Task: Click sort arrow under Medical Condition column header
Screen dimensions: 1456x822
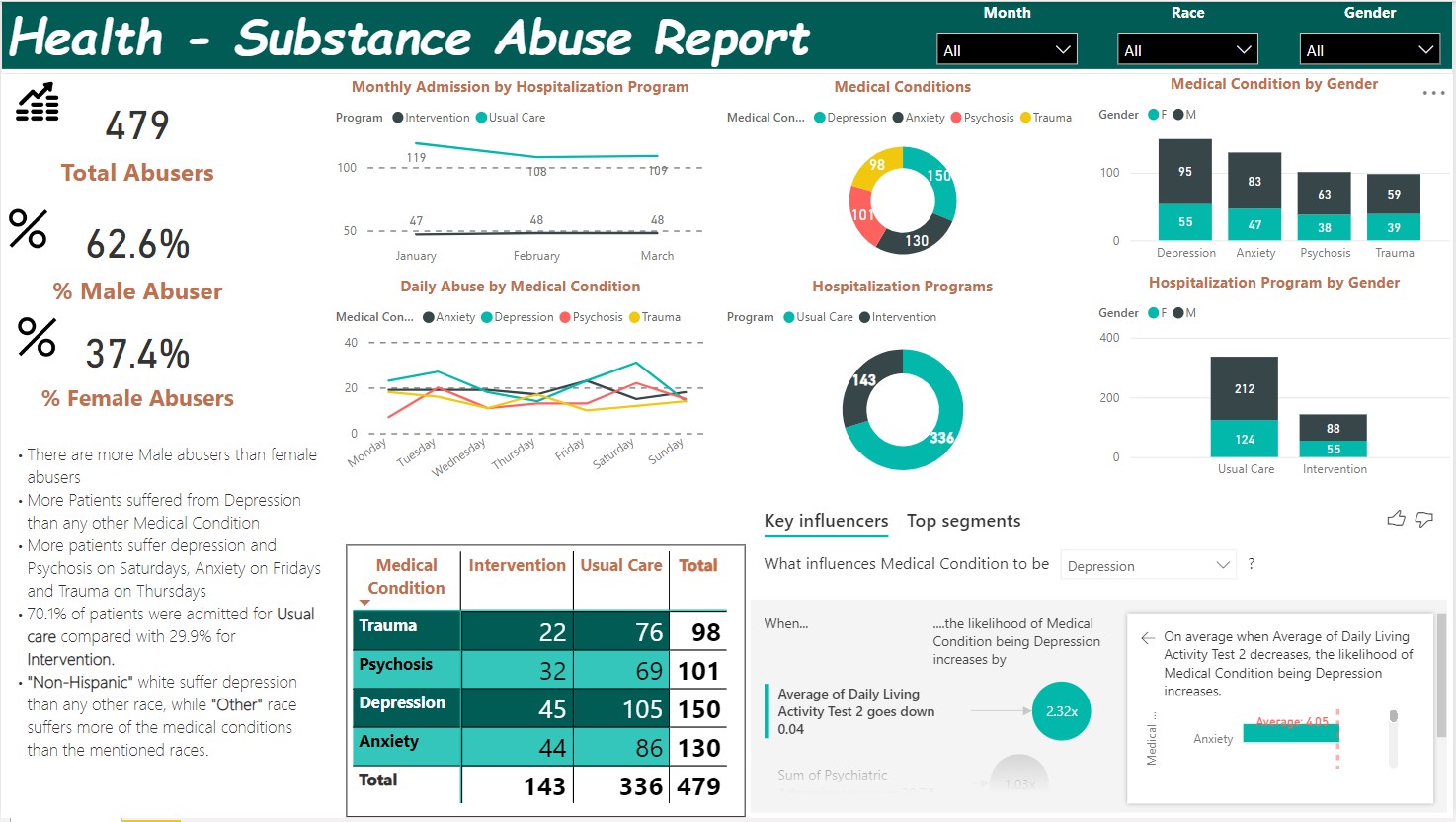Action: [364, 602]
